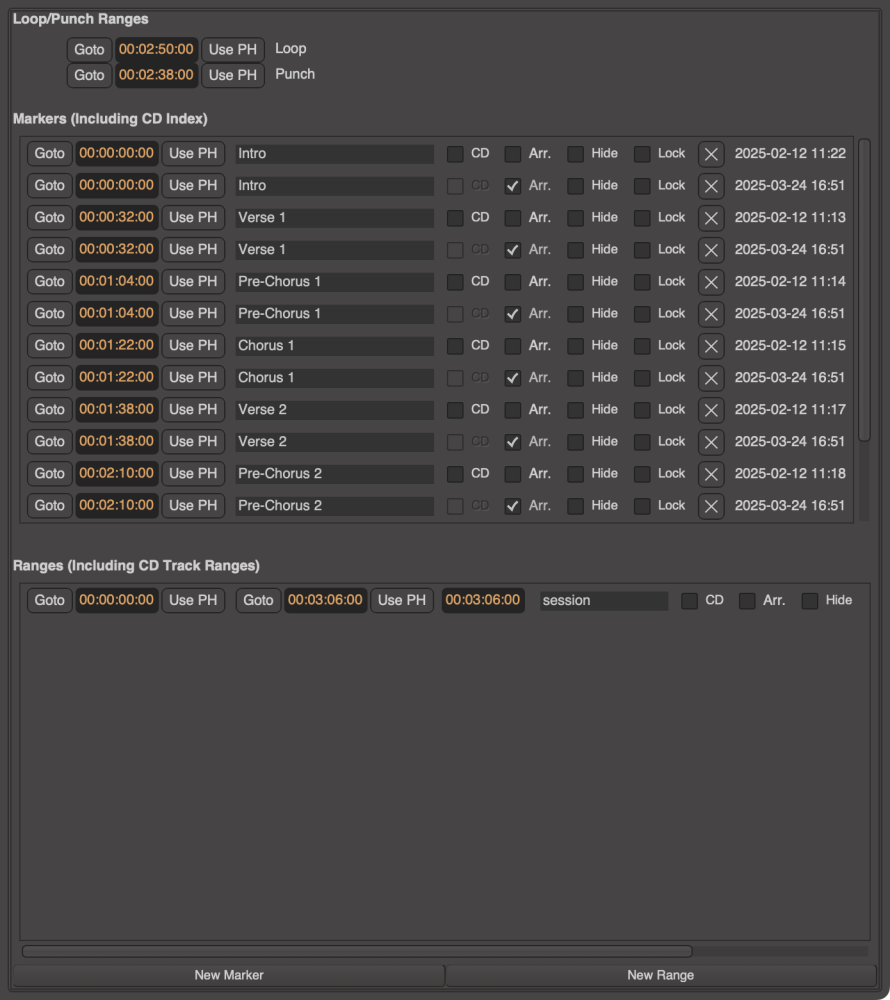Create a New Range
The image size is (890, 1000).
point(660,975)
